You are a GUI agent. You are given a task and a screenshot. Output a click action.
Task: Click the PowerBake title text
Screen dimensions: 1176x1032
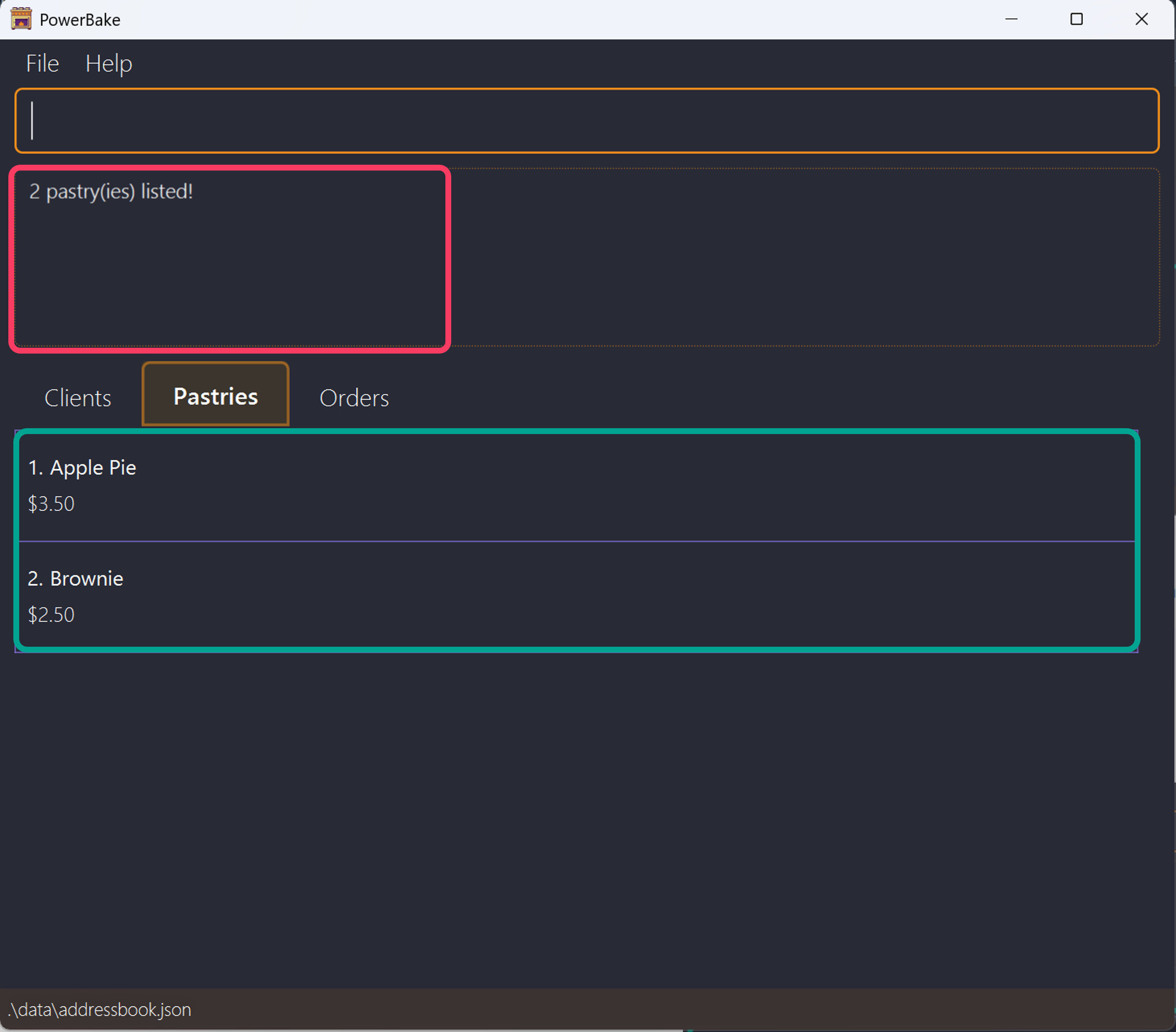tap(80, 20)
